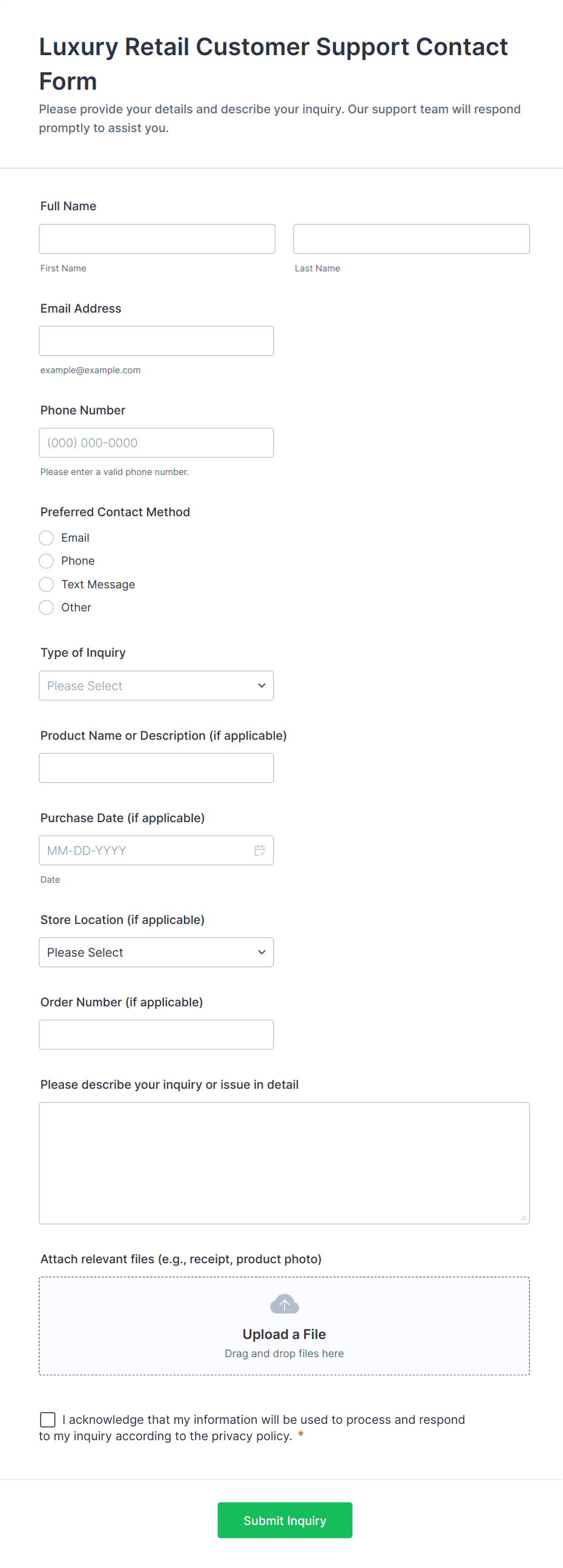
Task: Click into the Last Name field
Action: 411,239
